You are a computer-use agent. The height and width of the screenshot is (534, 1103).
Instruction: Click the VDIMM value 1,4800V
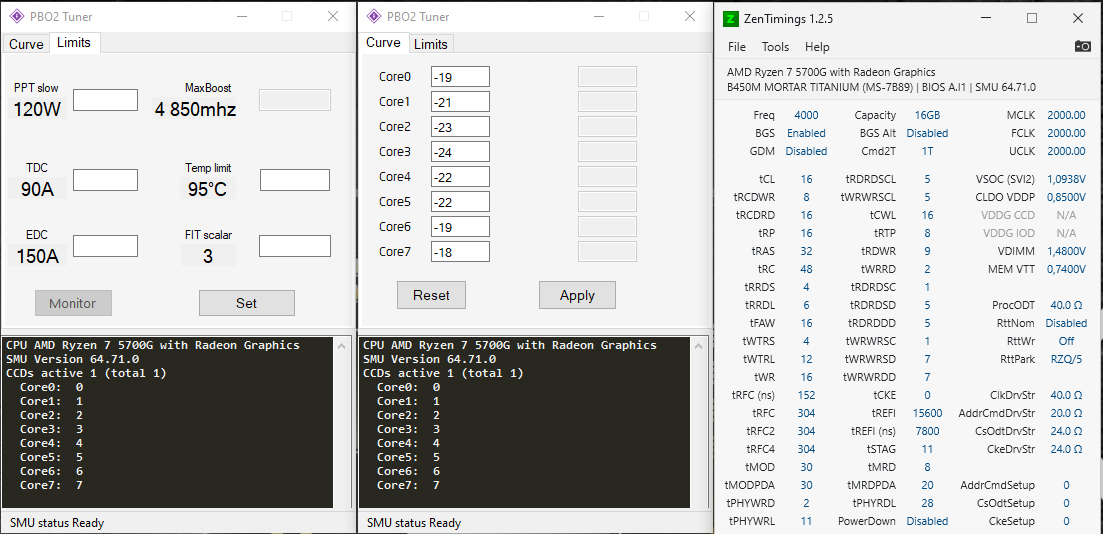[1066, 250]
